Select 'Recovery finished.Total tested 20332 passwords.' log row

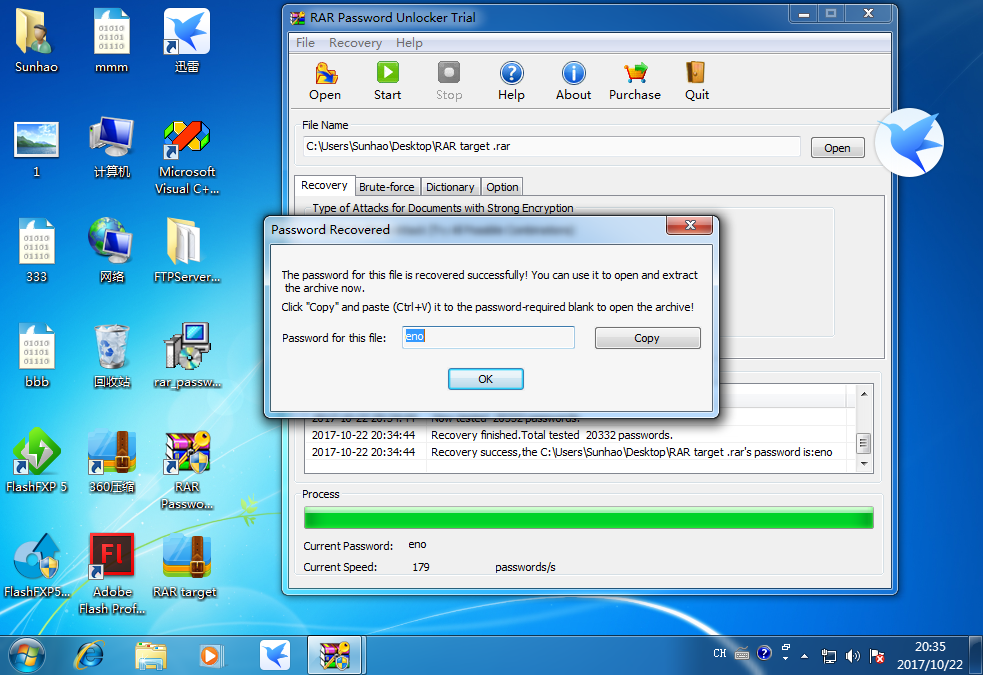[577, 435]
